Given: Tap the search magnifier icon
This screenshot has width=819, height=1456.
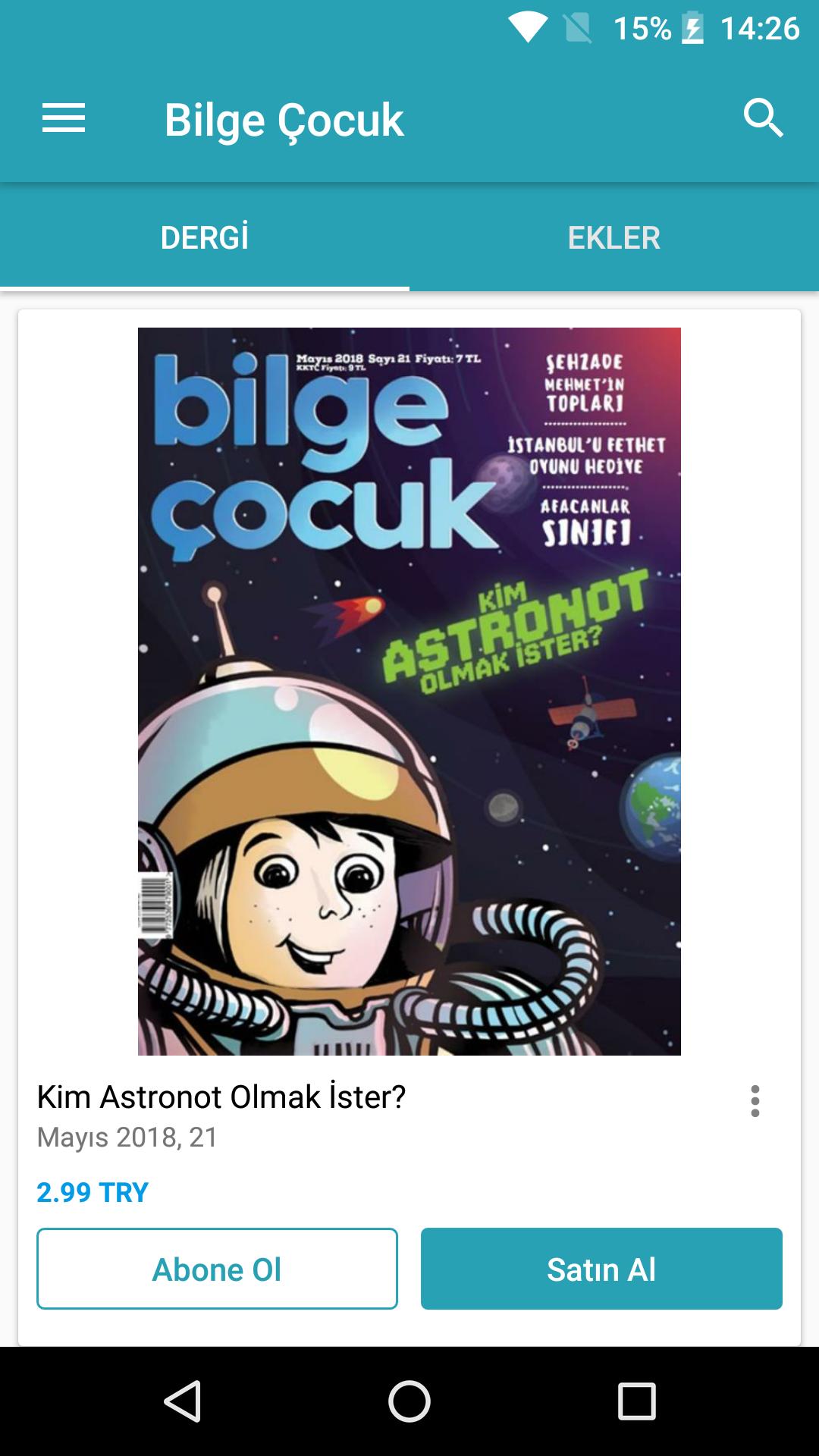Looking at the screenshot, I should pyautogui.click(x=763, y=118).
